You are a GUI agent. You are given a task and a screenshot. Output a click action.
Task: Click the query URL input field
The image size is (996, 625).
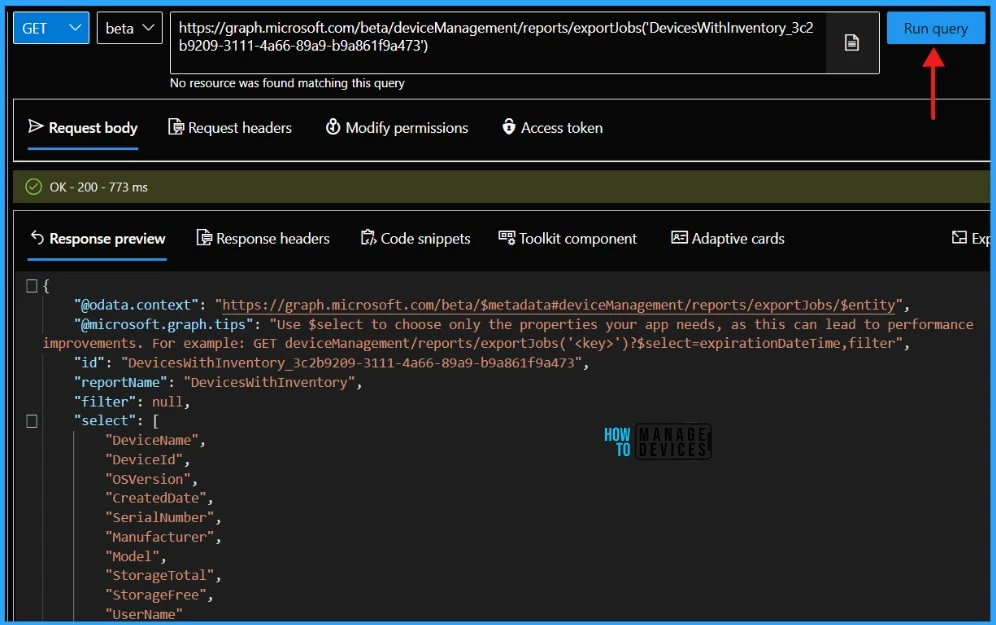click(497, 43)
